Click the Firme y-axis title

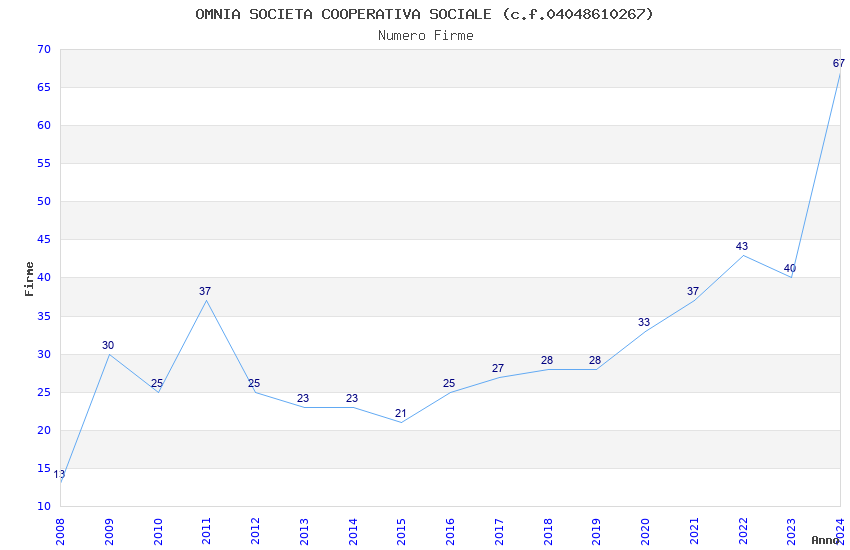29,279
